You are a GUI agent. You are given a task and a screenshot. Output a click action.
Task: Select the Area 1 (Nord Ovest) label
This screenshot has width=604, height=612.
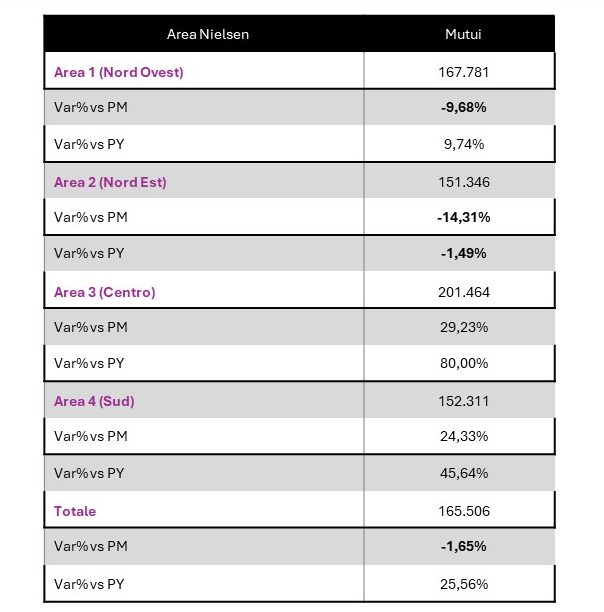click(x=119, y=72)
